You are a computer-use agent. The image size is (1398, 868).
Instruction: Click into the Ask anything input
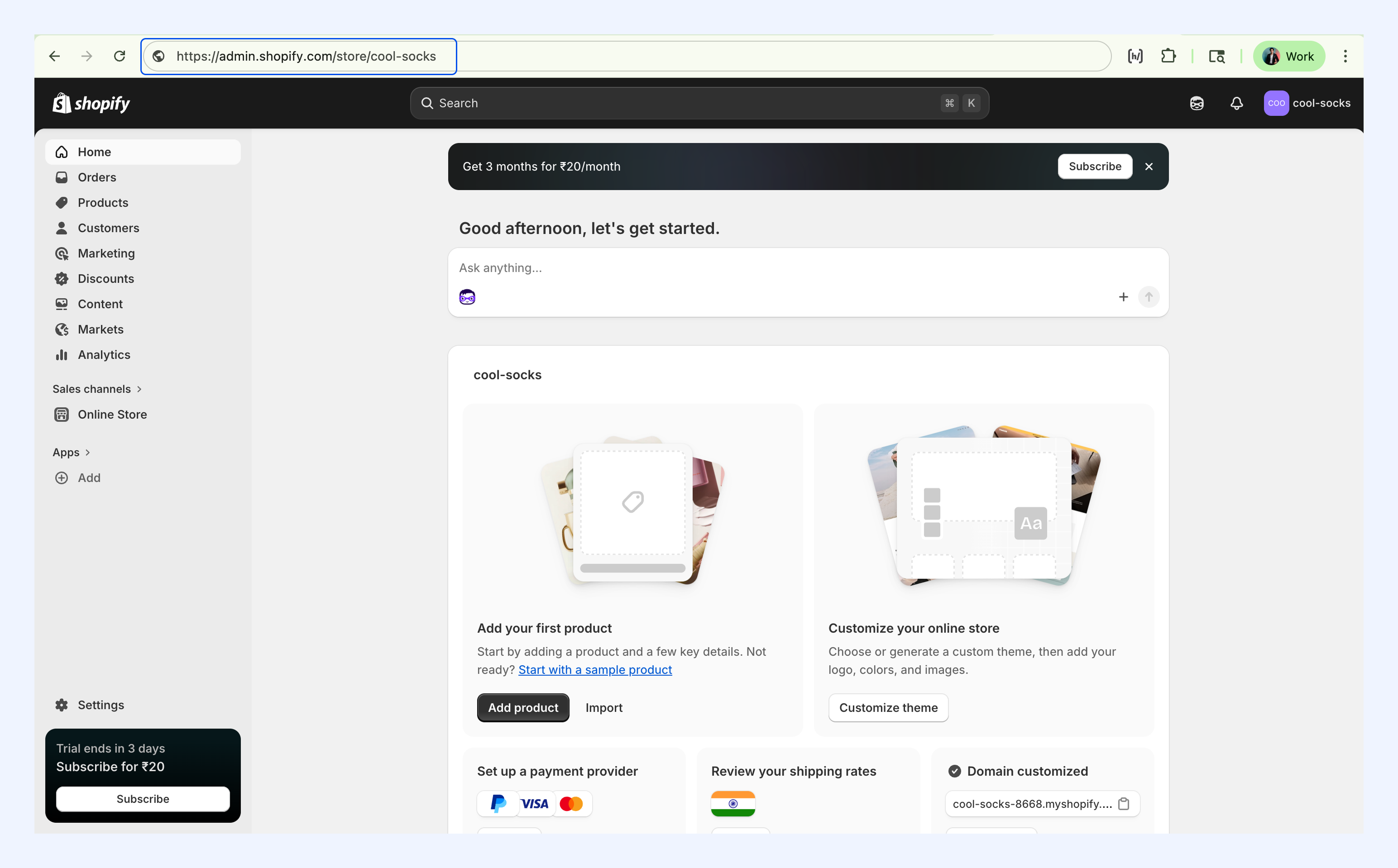pyautogui.click(x=808, y=268)
